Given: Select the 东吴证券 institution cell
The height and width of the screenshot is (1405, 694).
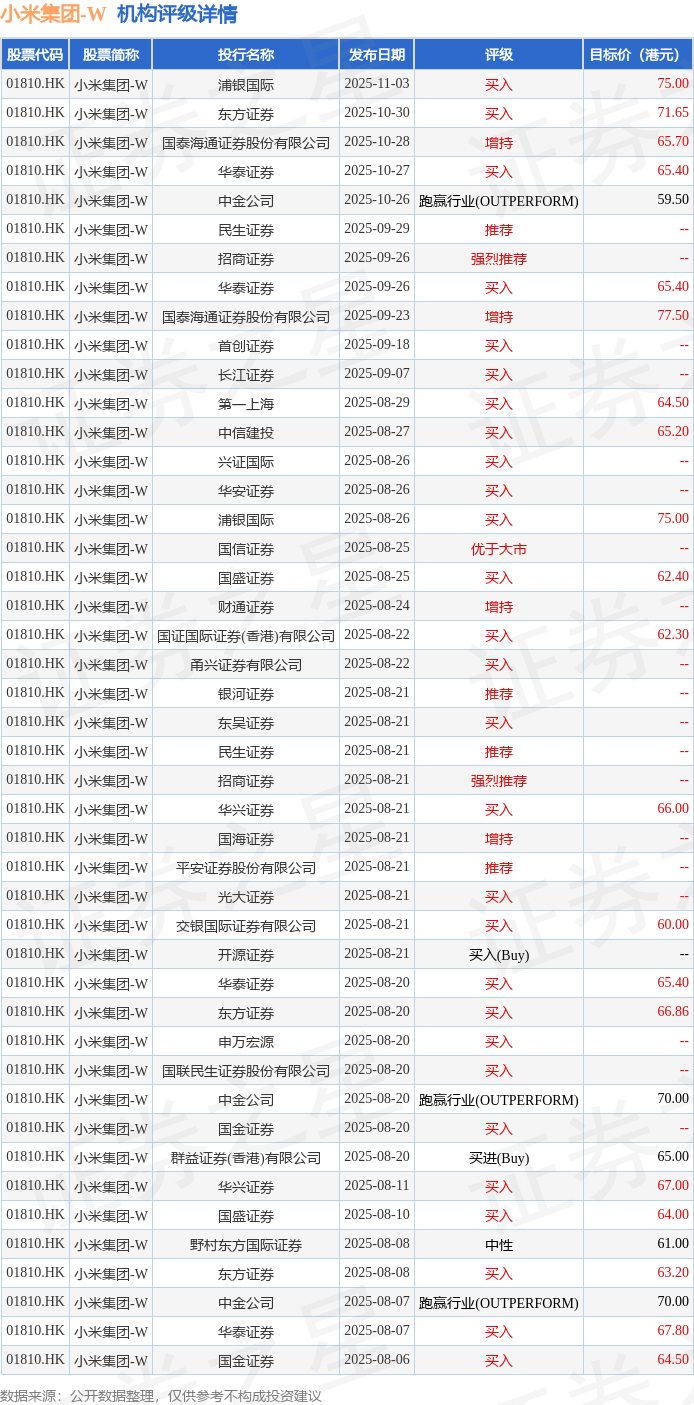Looking at the screenshot, I should 246,723.
